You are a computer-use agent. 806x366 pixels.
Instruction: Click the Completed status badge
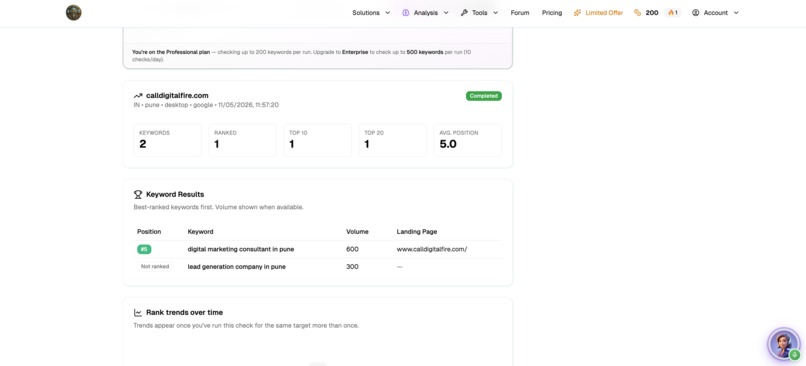coord(484,96)
